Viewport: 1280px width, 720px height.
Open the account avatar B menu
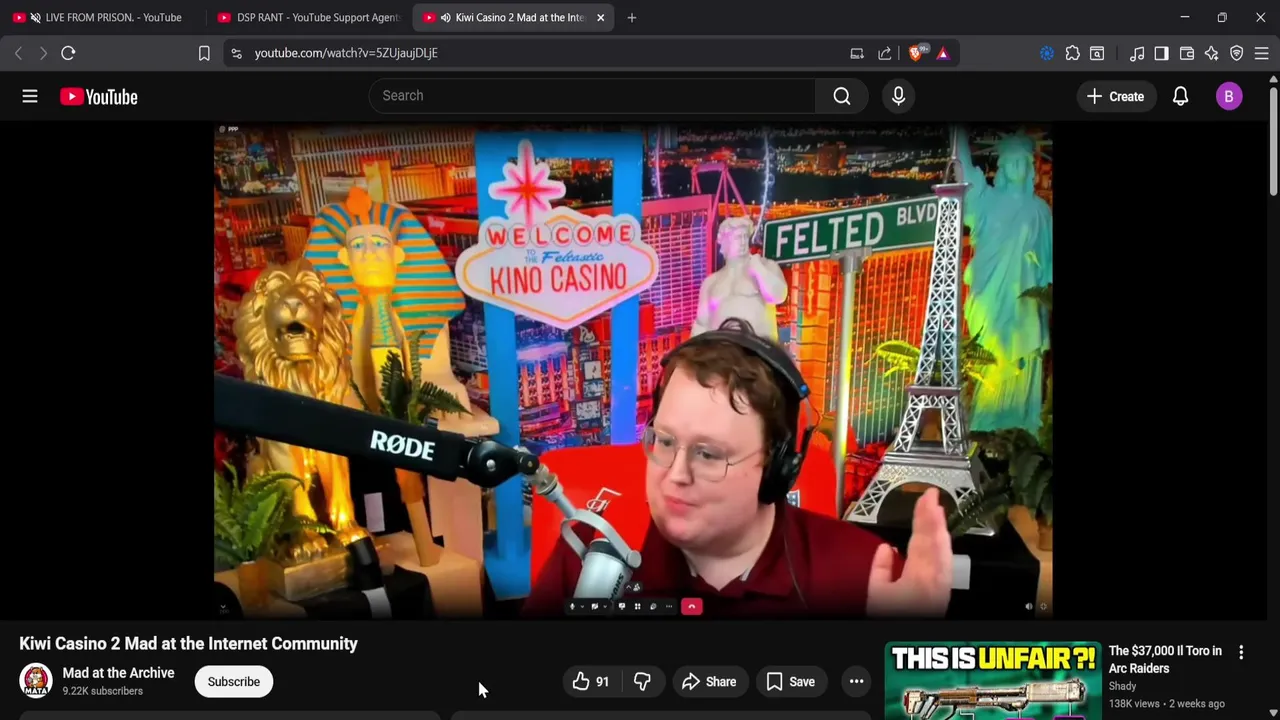(1229, 96)
